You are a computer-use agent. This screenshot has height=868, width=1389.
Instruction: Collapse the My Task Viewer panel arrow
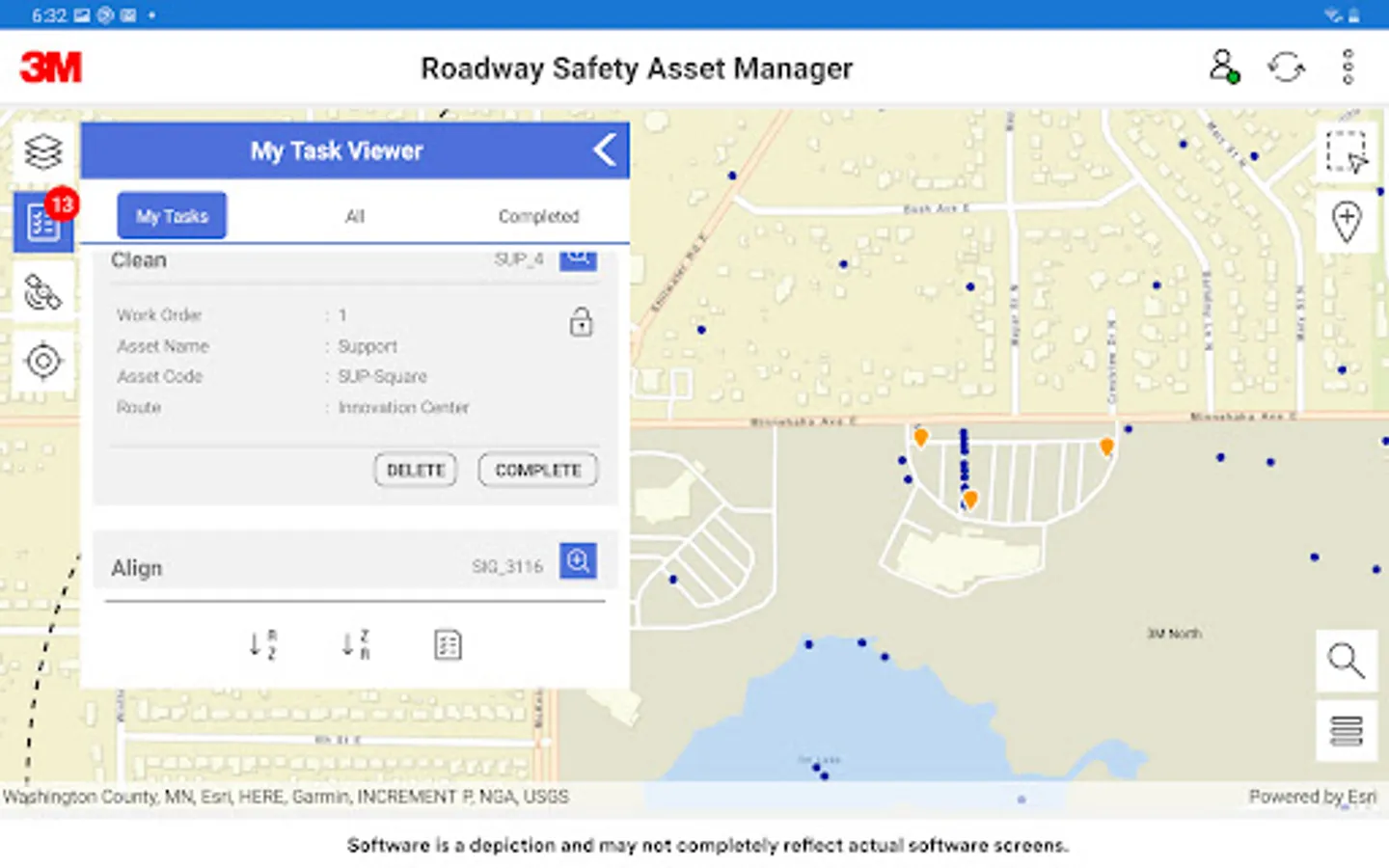(x=605, y=150)
